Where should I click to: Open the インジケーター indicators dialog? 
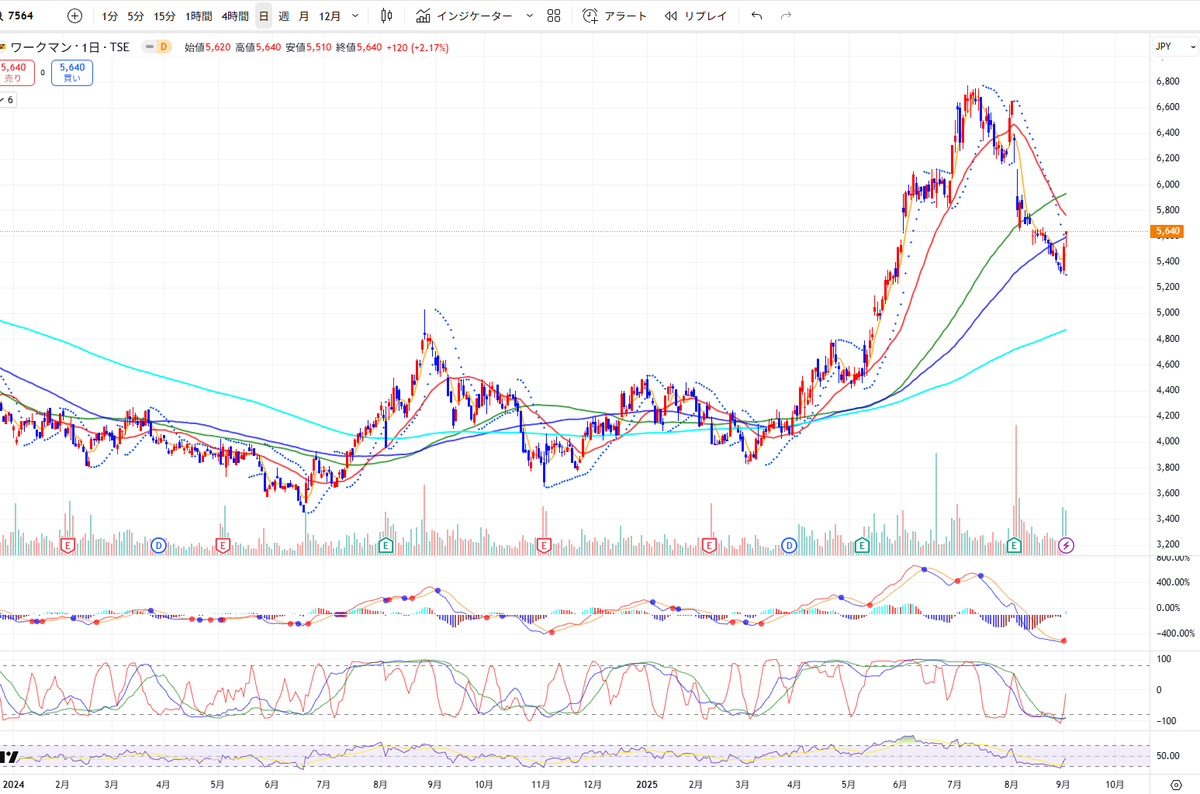pos(465,16)
